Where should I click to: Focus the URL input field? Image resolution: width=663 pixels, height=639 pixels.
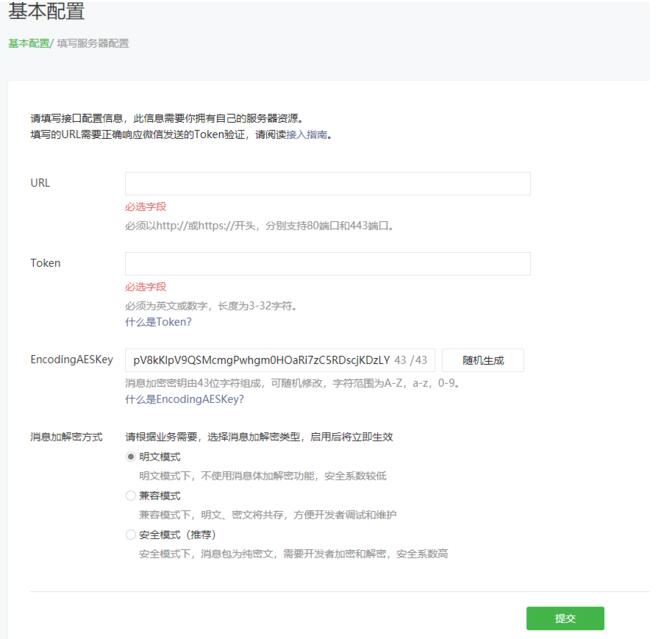(328, 184)
